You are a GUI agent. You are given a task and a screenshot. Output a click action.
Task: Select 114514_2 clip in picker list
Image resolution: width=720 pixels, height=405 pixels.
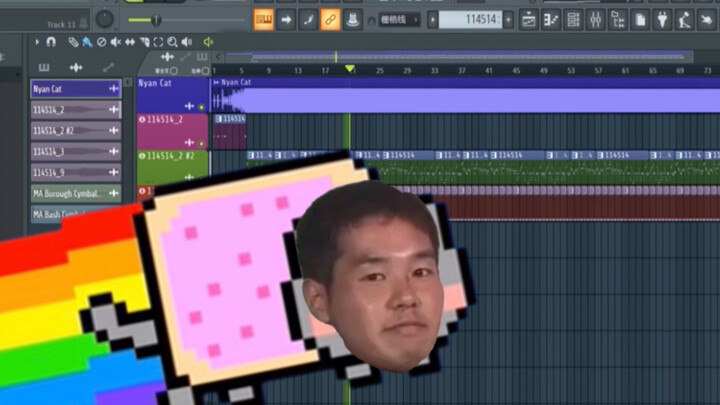coord(76,110)
